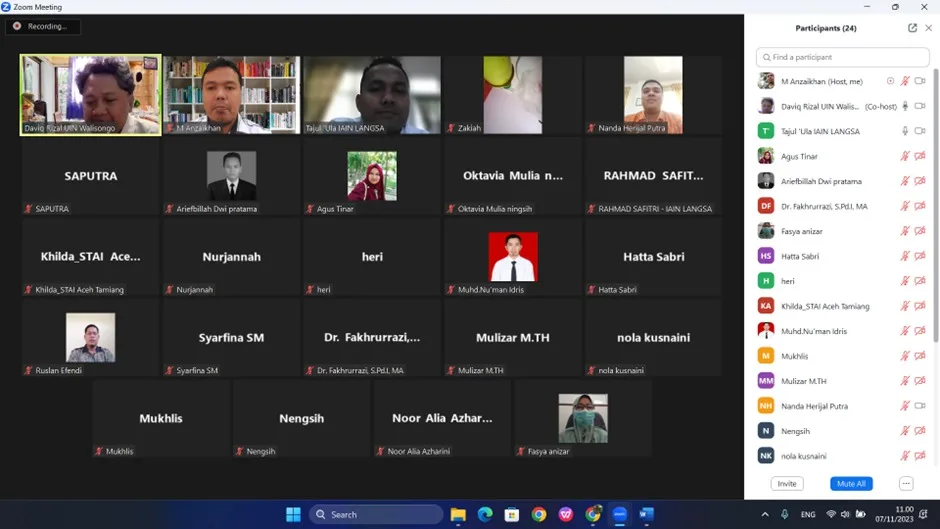
Task: Open the ENG language selector in tray
Action: coord(808,515)
